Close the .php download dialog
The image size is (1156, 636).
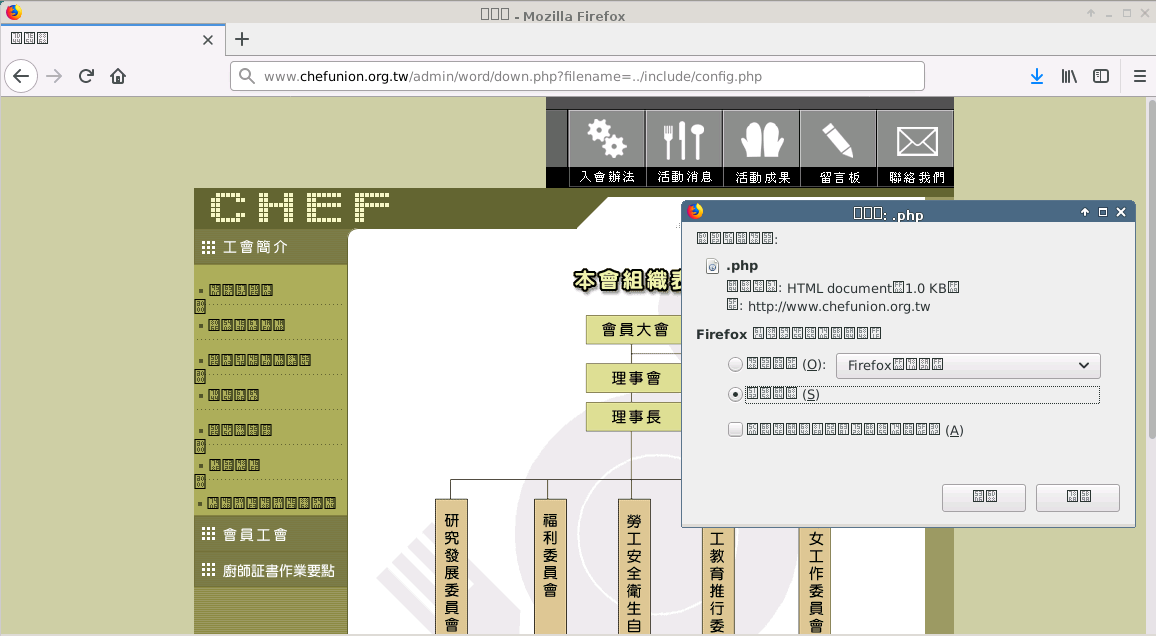tap(1121, 212)
